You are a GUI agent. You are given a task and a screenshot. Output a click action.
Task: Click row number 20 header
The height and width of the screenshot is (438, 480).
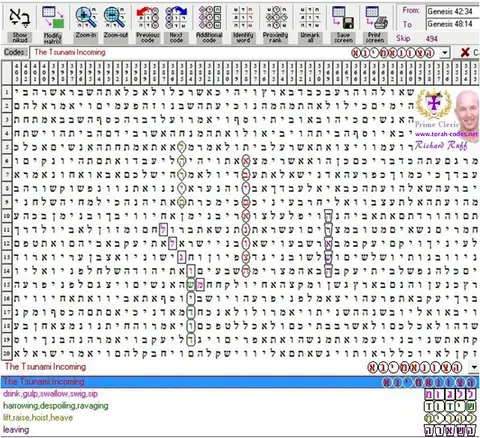[x=7, y=353]
